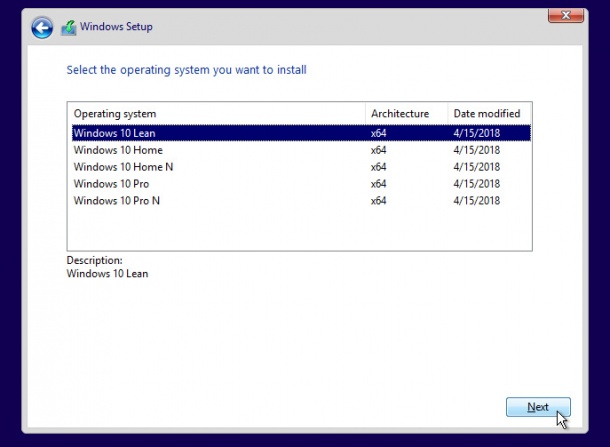Select Windows 10 Pro N entry
The width and height of the screenshot is (610, 447).
point(117,201)
